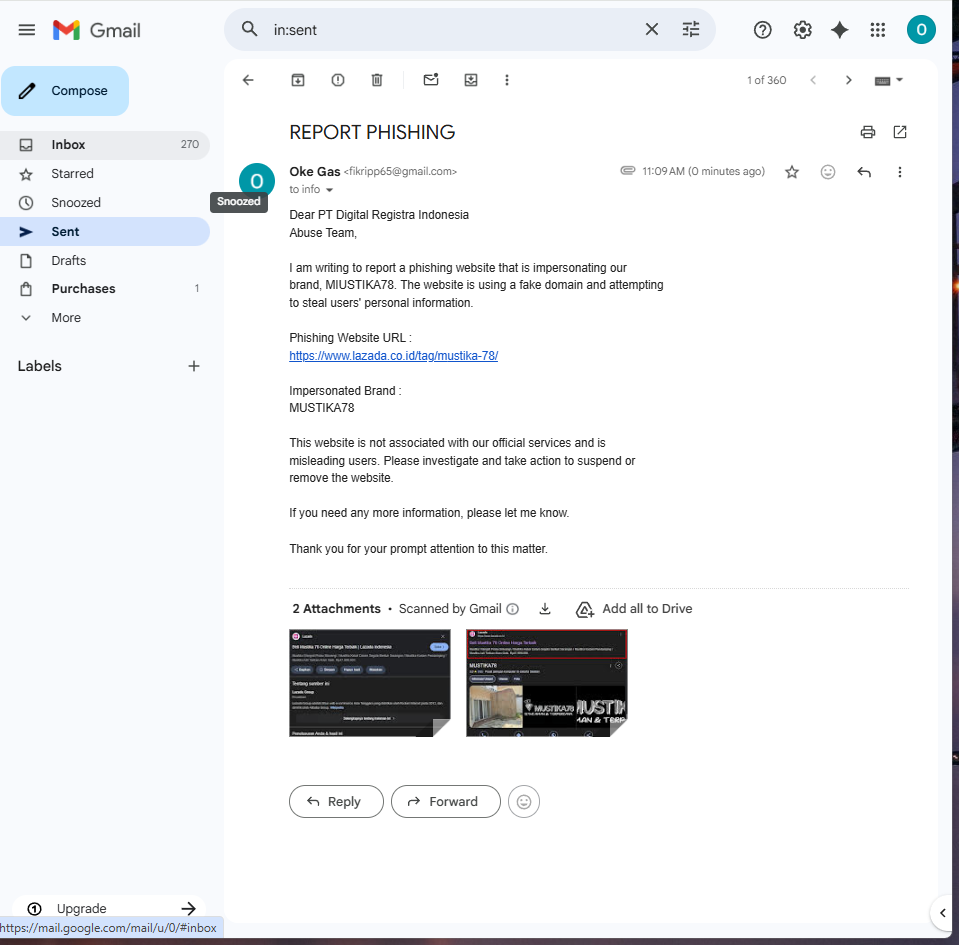
Task: Show search options filter icon
Action: (x=691, y=29)
